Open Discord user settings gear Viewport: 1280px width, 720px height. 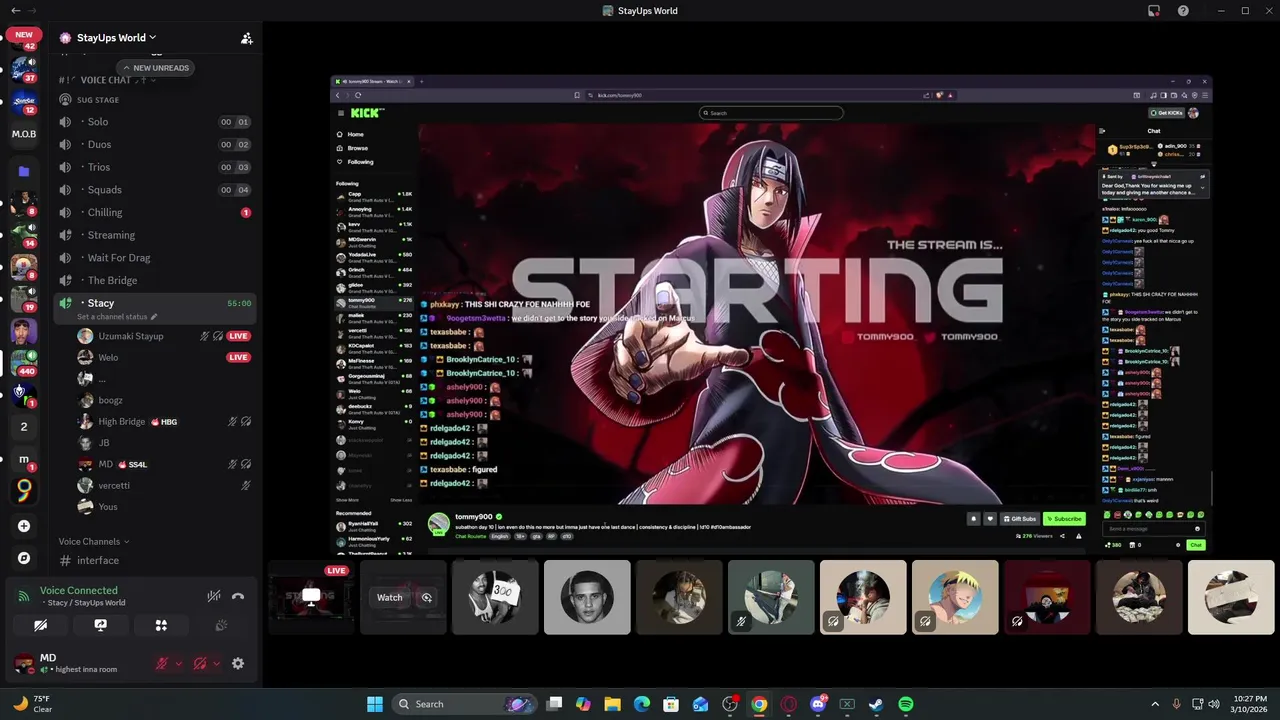238,663
